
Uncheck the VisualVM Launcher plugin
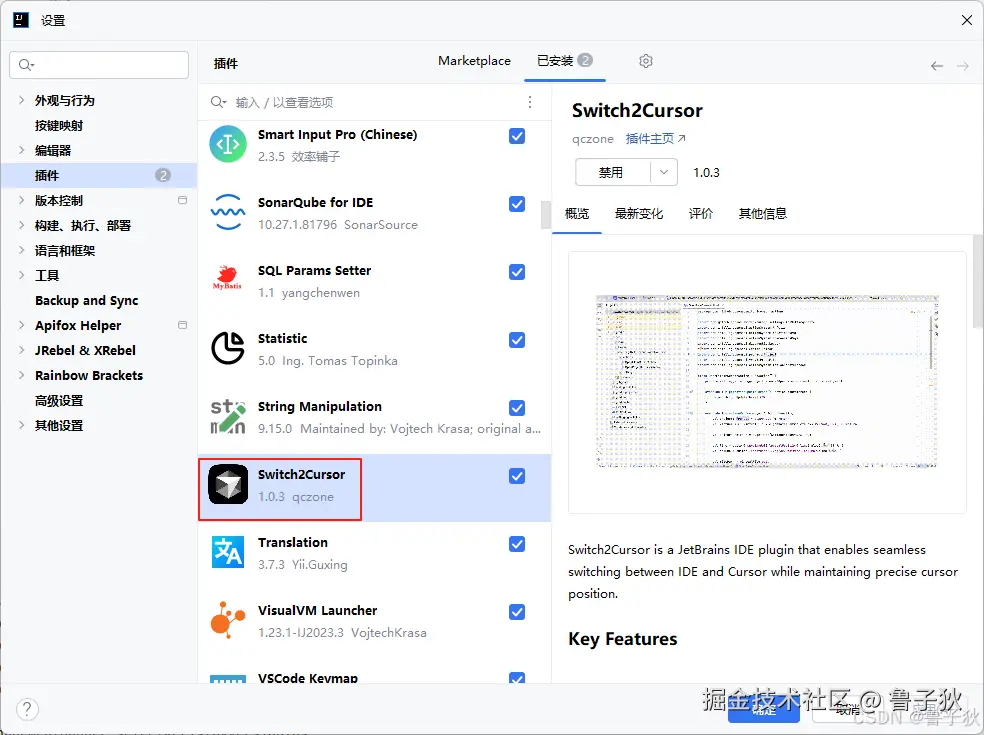click(x=517, y=612)
